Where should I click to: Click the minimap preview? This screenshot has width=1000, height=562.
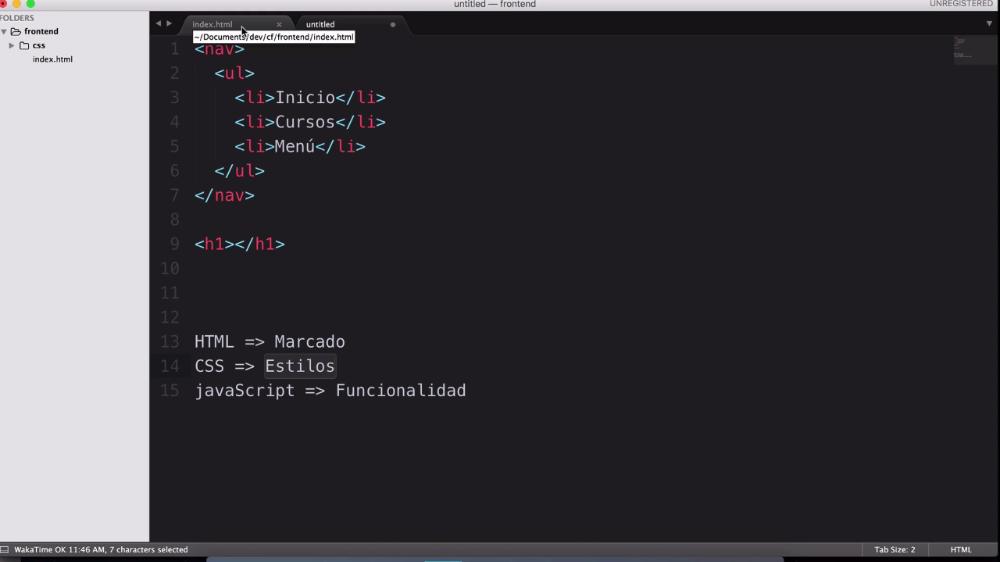pos(973,50)
